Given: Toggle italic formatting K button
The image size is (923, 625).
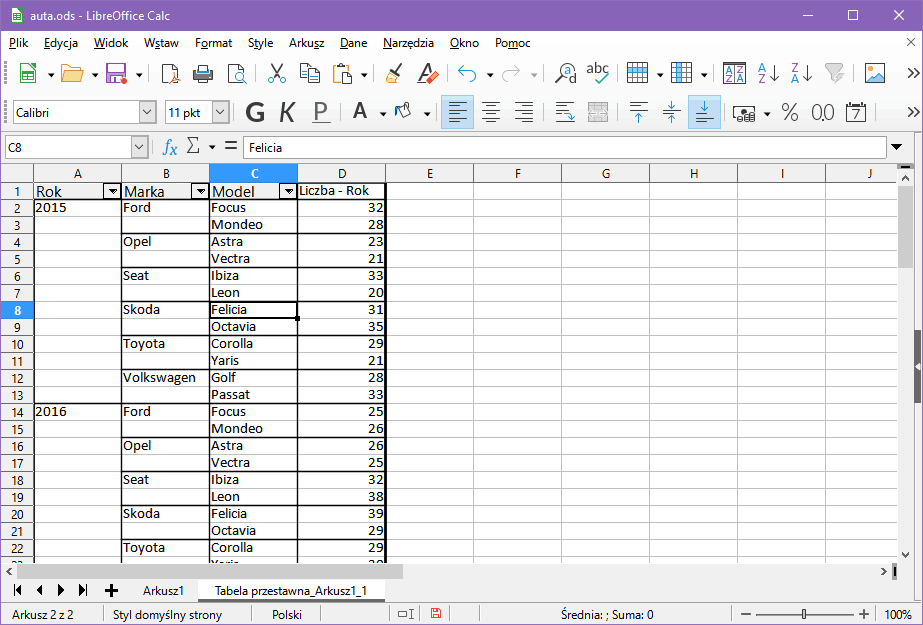Looking at the screenshot, I should [287, 112].
